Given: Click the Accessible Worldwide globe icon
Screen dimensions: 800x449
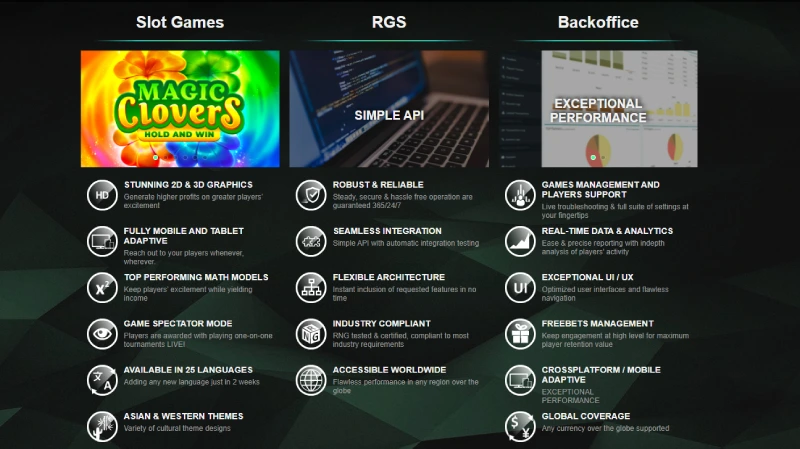Looking at the screenshot, I should (311, 380).
